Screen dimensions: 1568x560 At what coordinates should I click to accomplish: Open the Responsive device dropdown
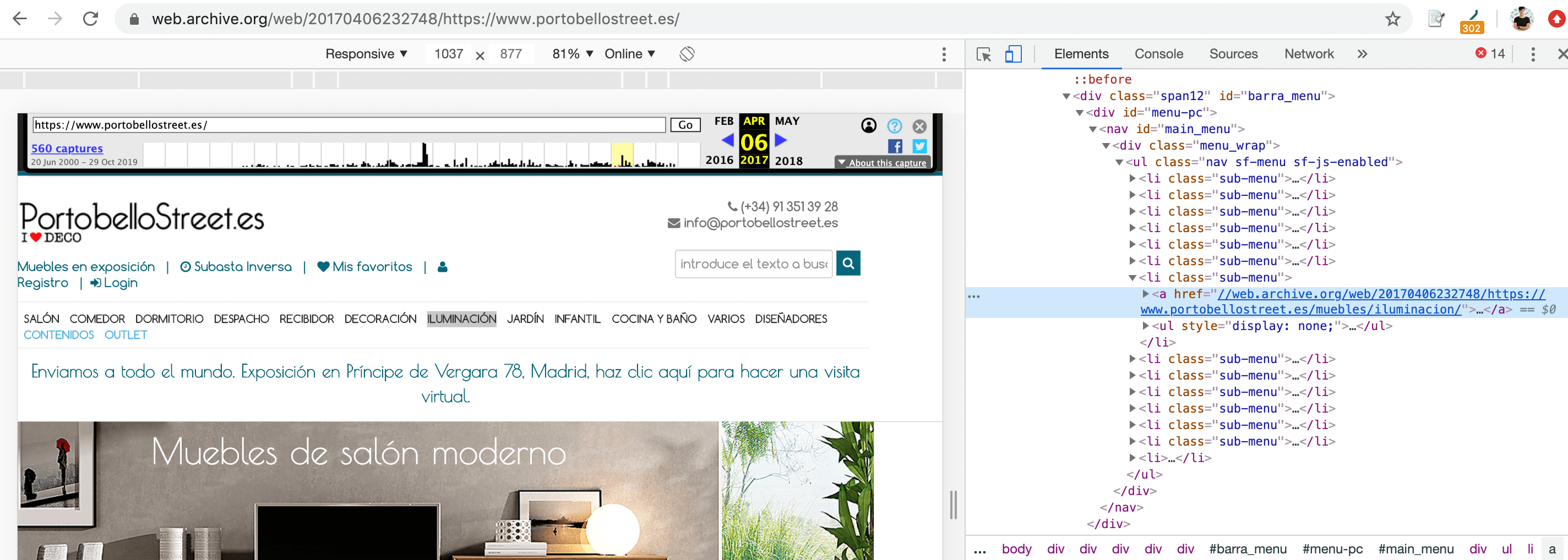367,54
